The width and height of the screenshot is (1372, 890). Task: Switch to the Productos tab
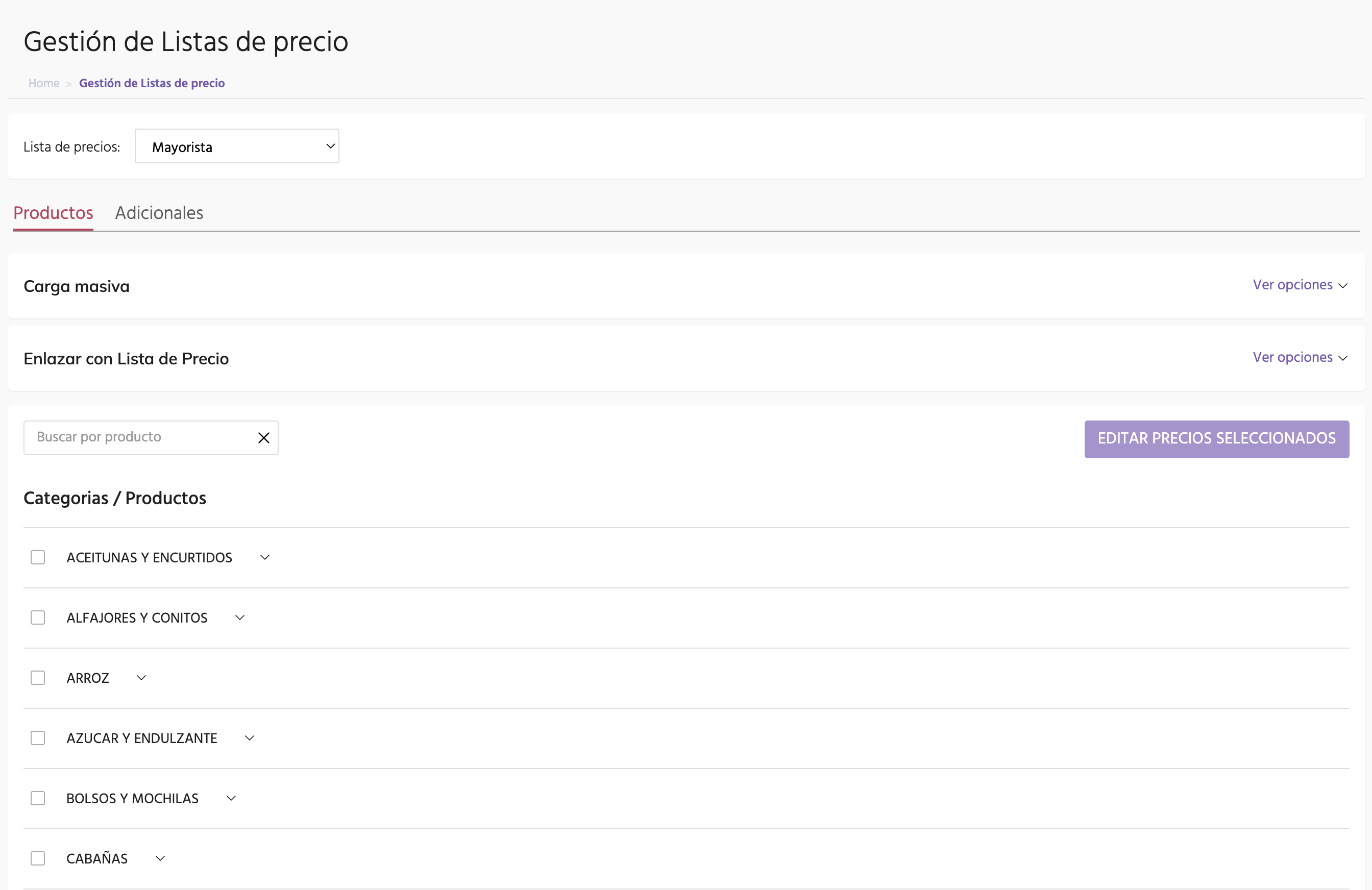(x=53, y=213)
